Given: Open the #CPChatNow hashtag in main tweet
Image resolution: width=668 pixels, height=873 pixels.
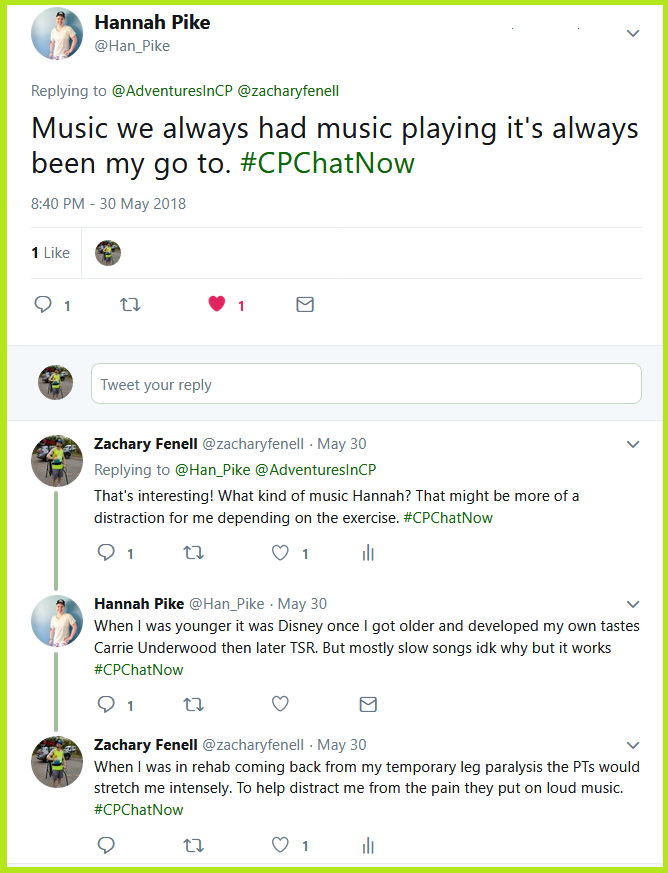Looking at the screenshot, I should (x=327, y=163).
